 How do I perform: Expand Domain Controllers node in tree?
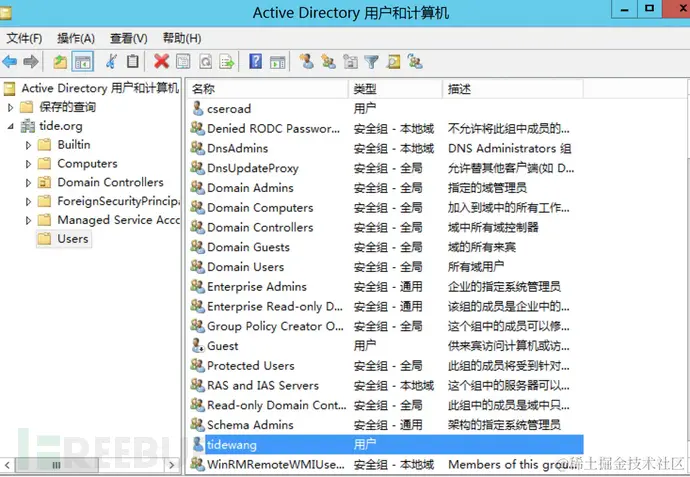pyautogui.click(x=29, y=183)
